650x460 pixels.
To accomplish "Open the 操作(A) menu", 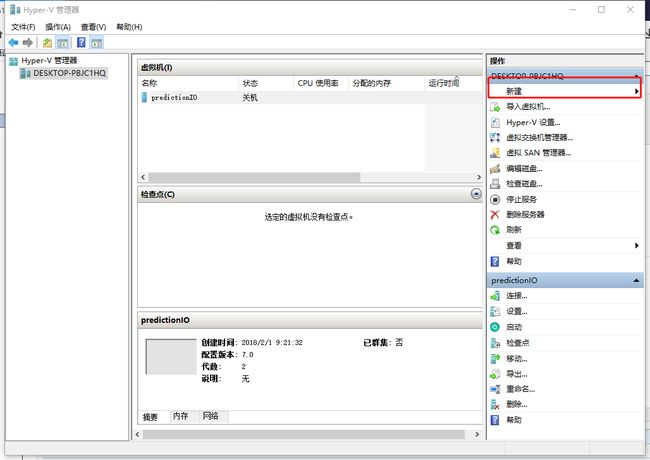I will tap(58, 27).
